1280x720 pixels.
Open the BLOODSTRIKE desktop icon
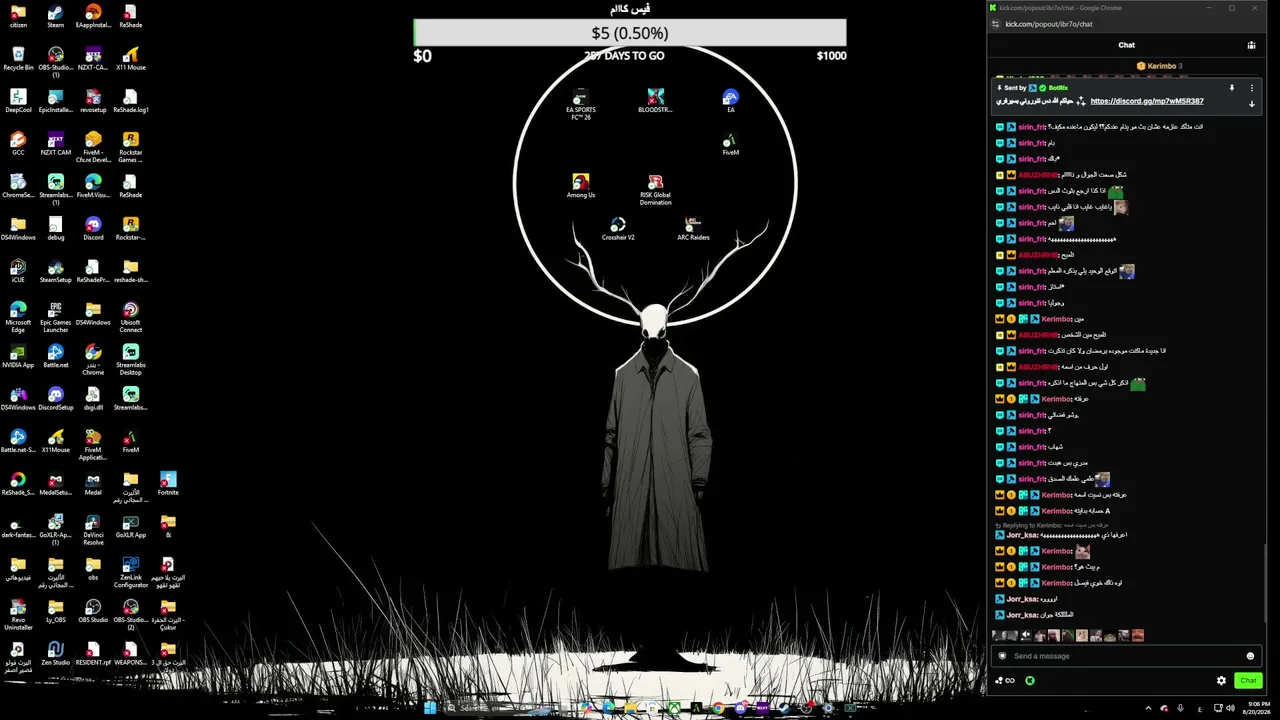point(655,101)
